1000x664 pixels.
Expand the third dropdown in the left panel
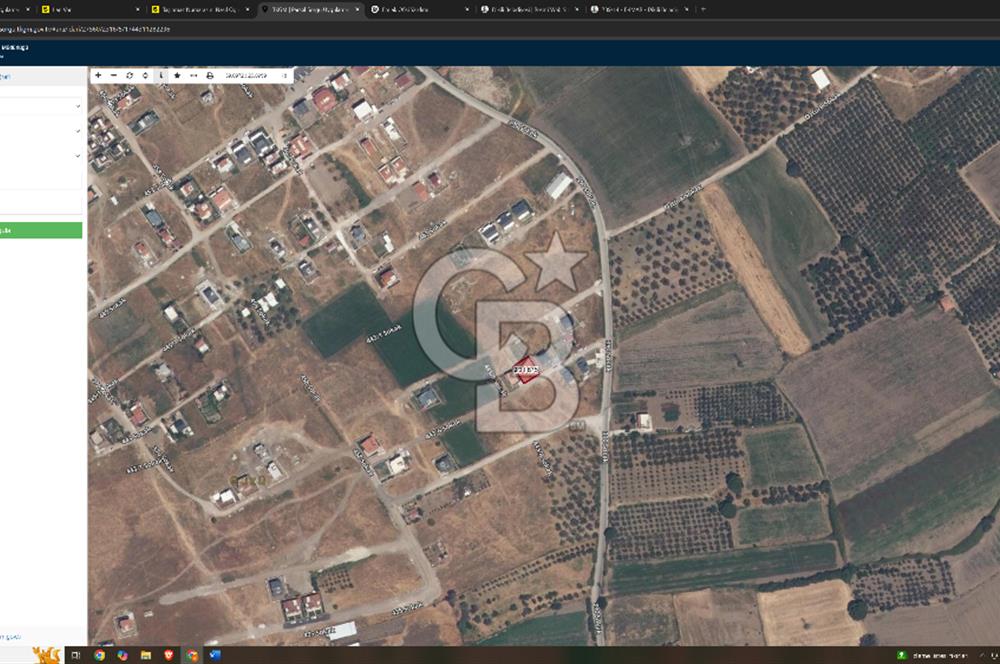(x=78, y=156)
